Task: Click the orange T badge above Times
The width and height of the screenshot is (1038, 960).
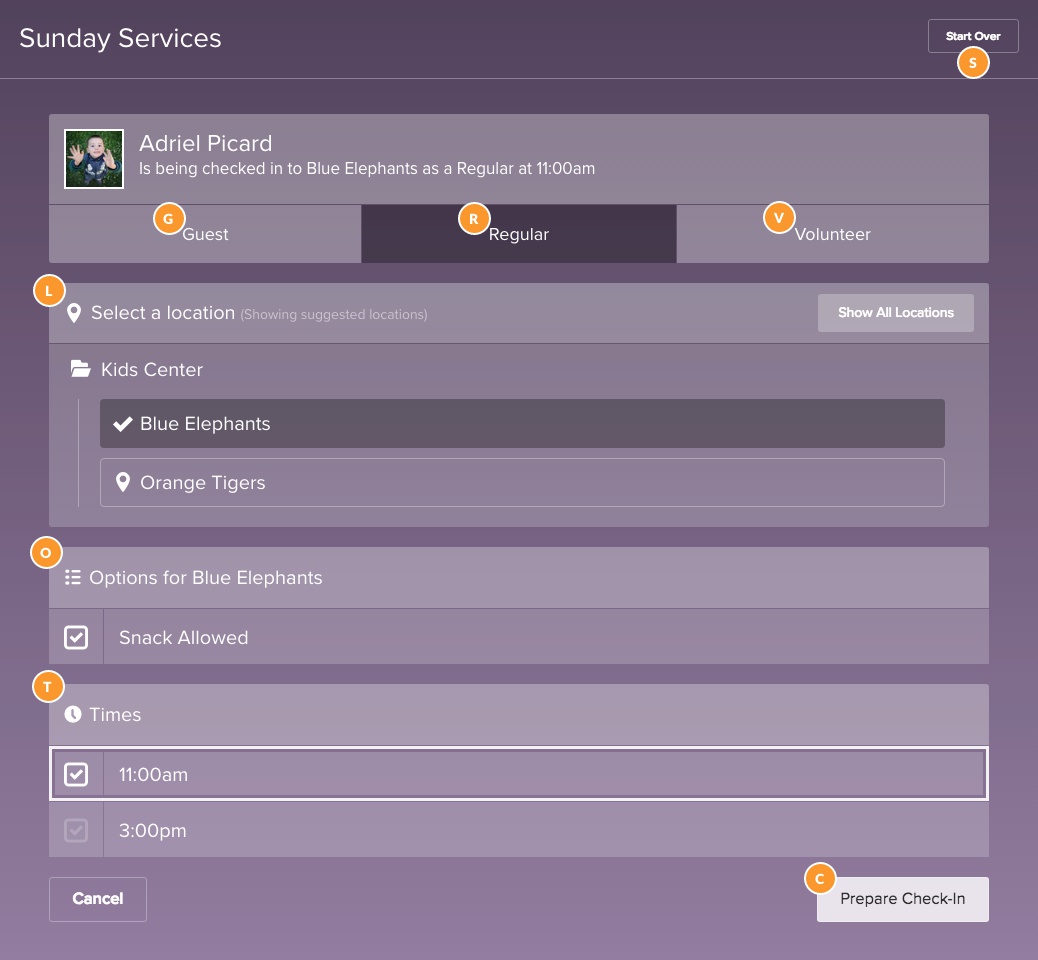Action: point(47,687)
